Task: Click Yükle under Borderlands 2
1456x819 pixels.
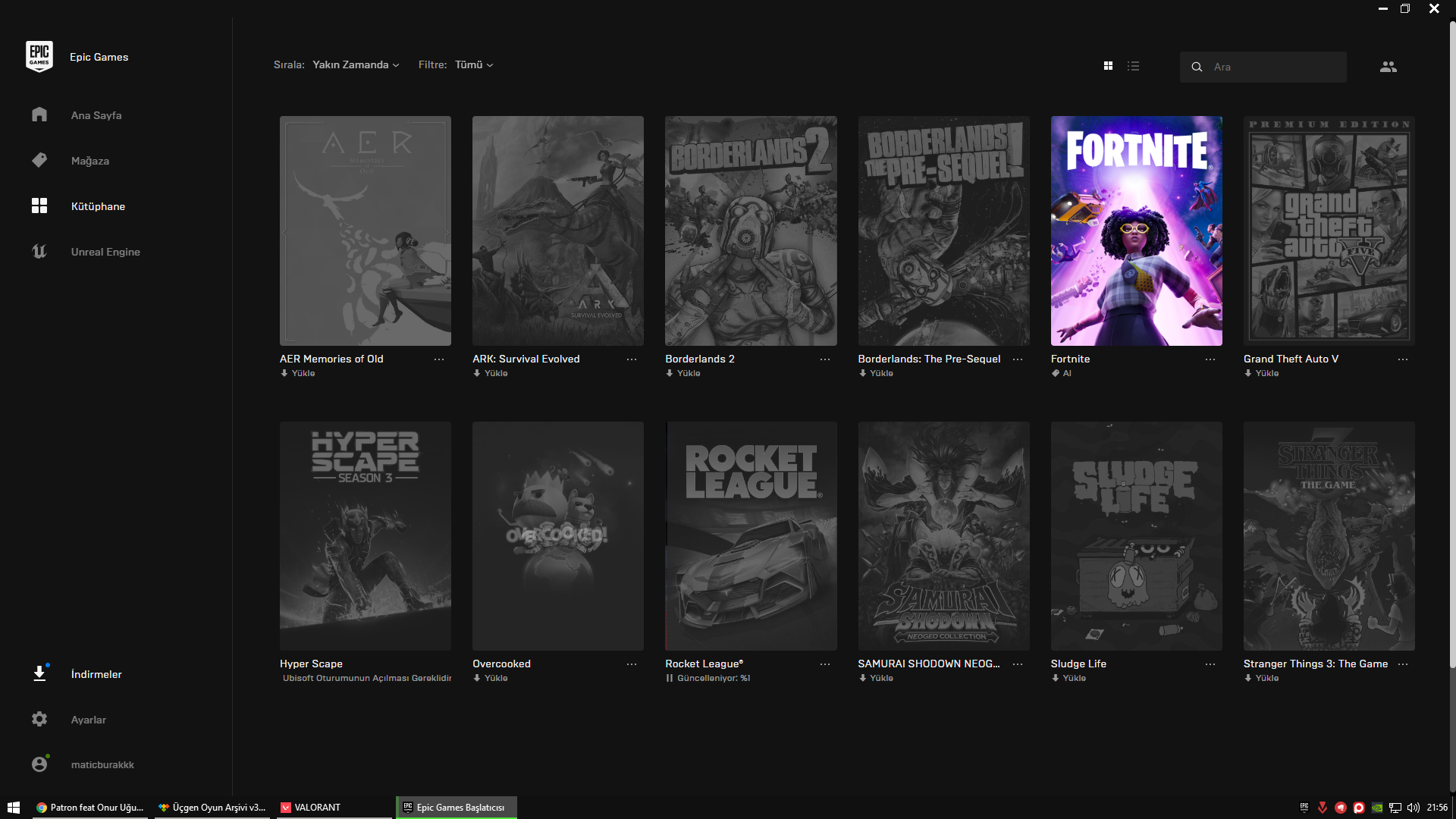Action: [683, 373]
